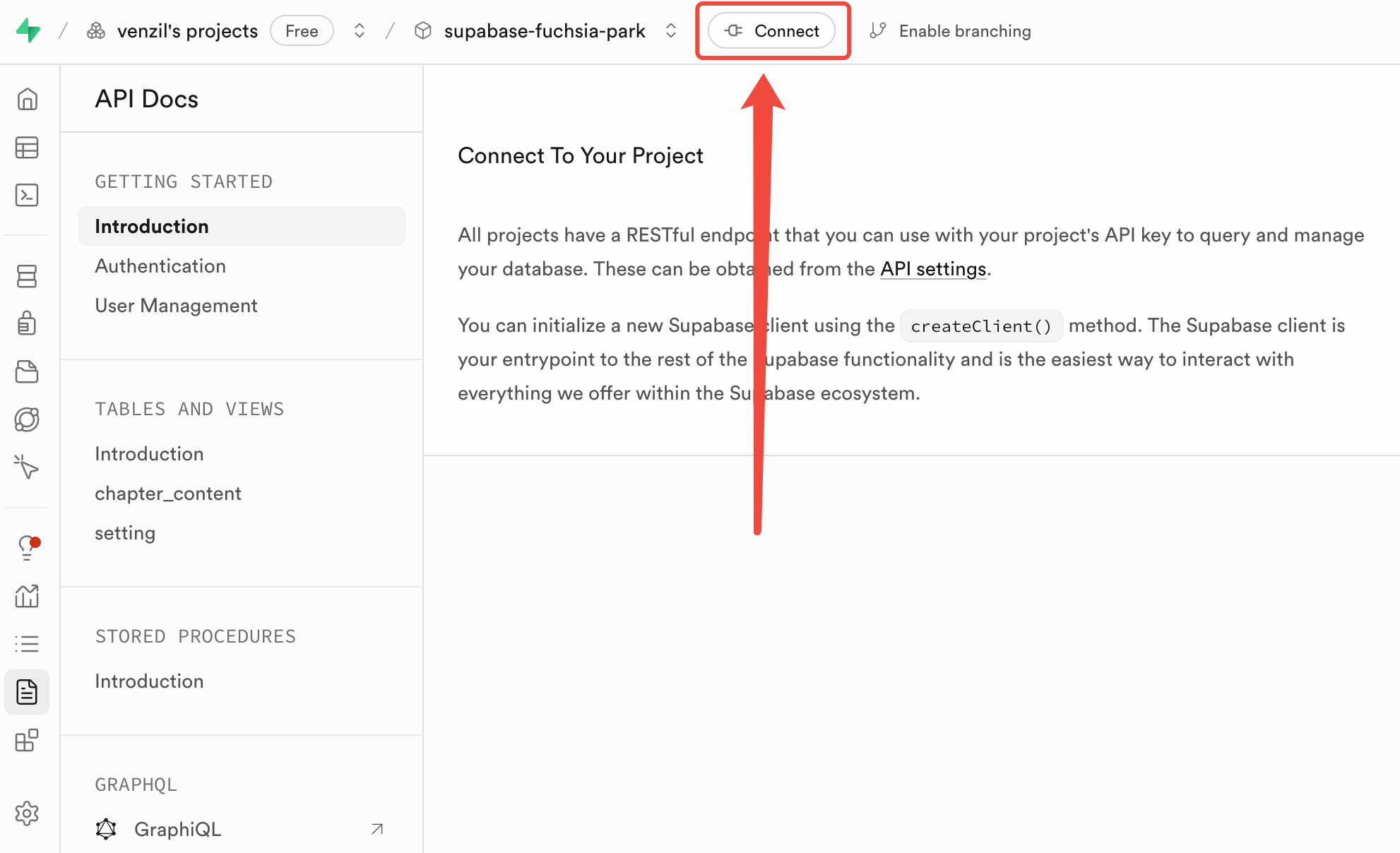
Task: Select chapter_content under Tables and Views
Action: coord(168,494)
